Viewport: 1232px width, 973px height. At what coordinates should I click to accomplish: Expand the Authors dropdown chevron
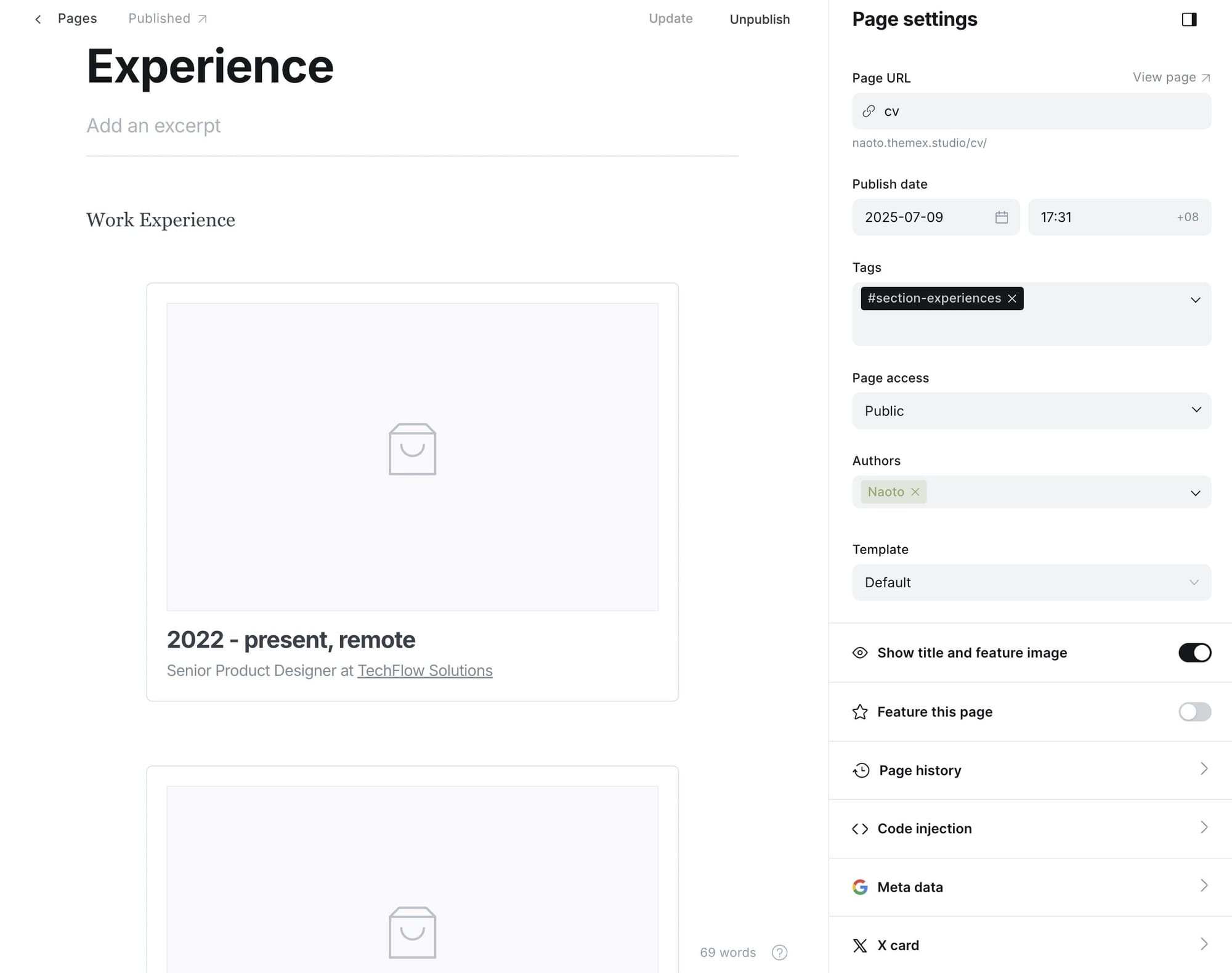1195,493
